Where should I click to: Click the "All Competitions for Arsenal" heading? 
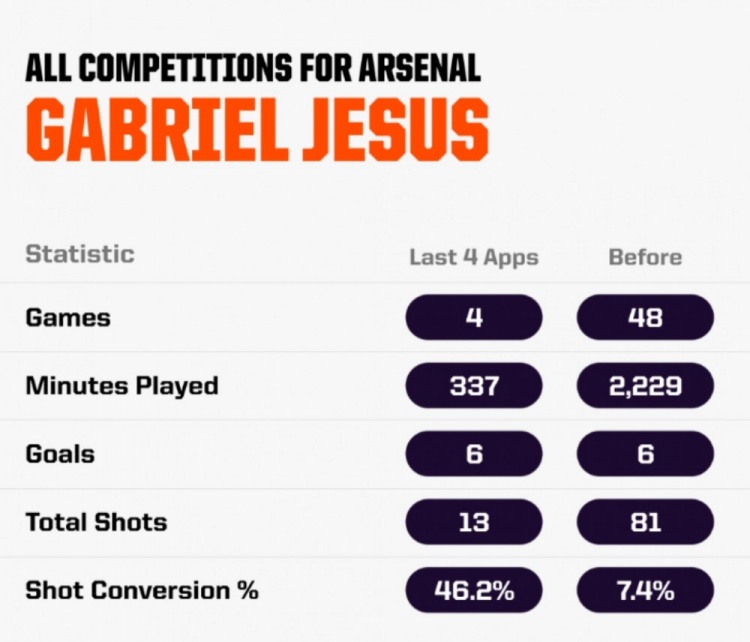click(x=252, y=68)
